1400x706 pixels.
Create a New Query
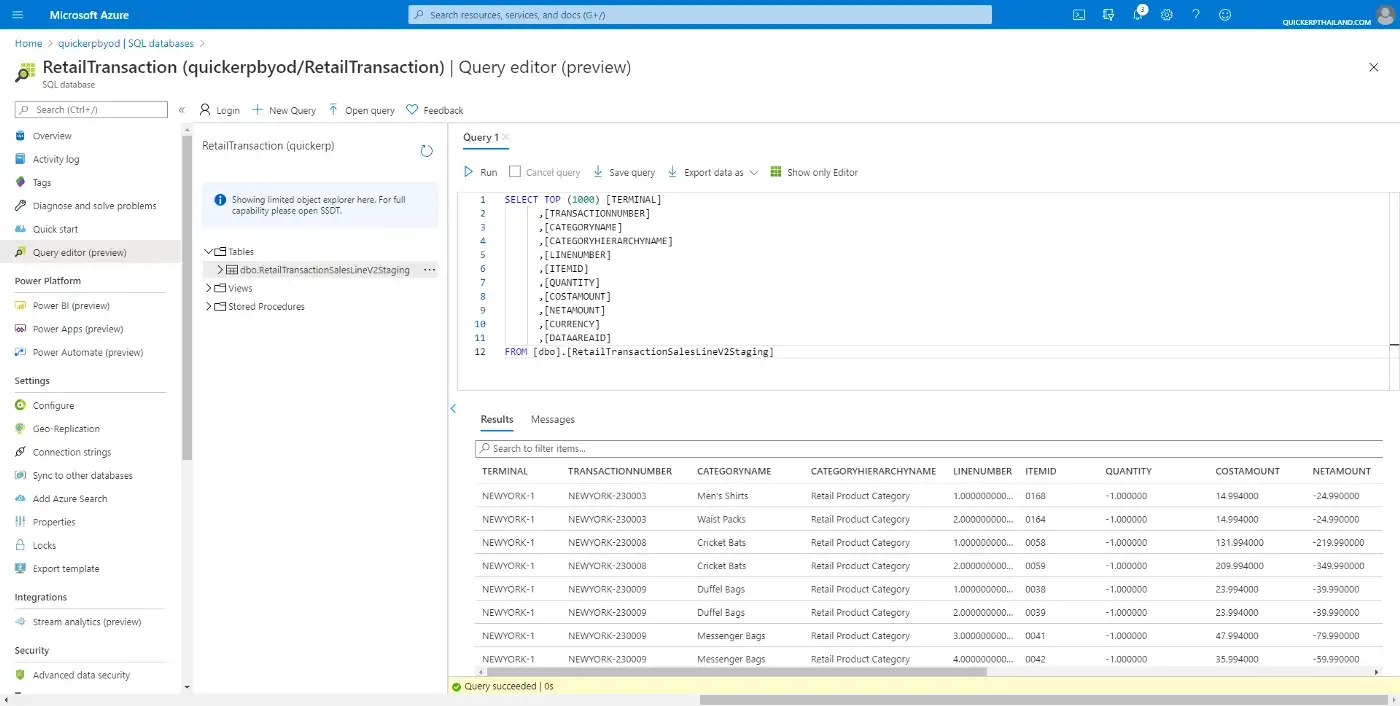[x=284, y=110]
